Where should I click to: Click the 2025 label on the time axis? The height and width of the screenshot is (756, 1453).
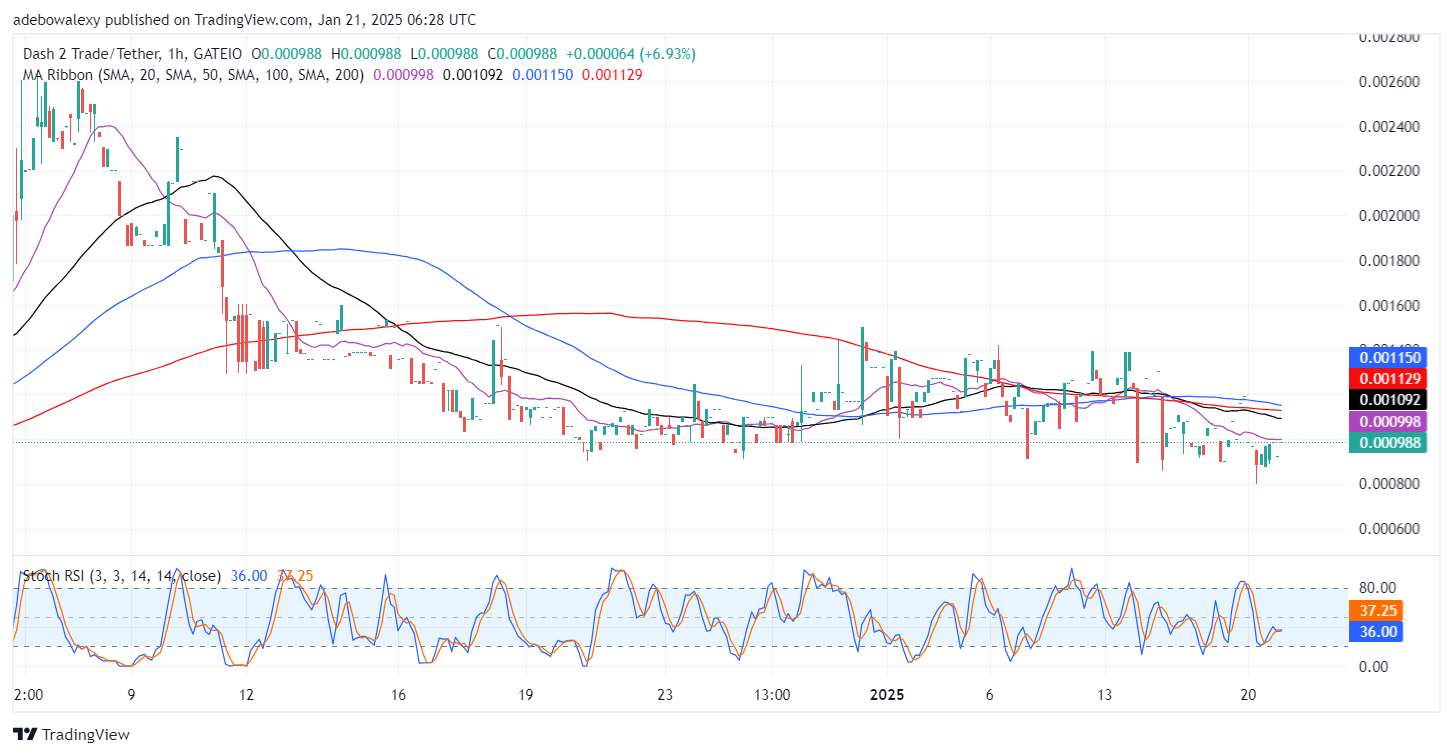(886, 694)
